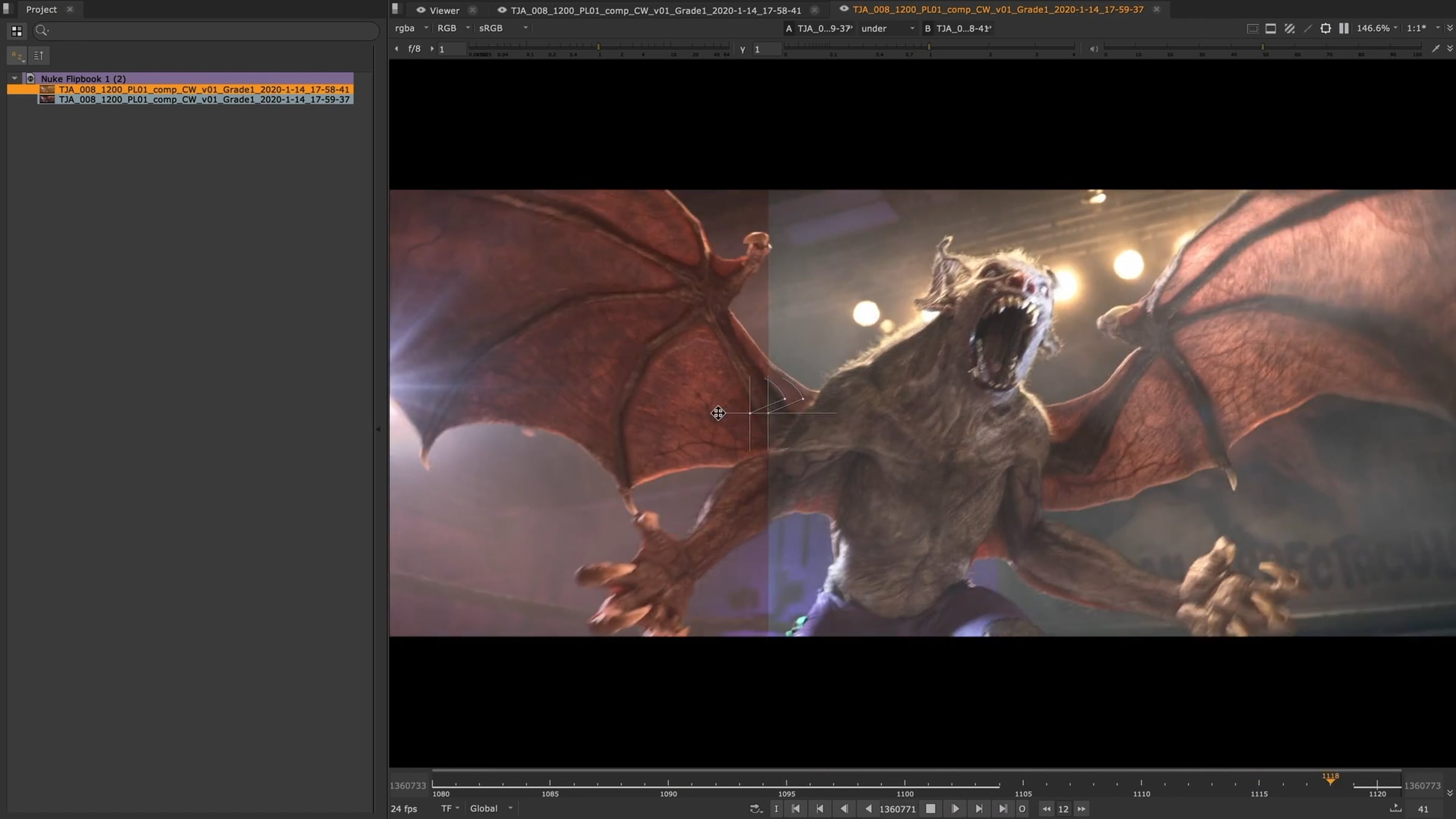The image size is (1456, 819).
Task: Skip forward by 12 frames
Action: (1082, 809)
